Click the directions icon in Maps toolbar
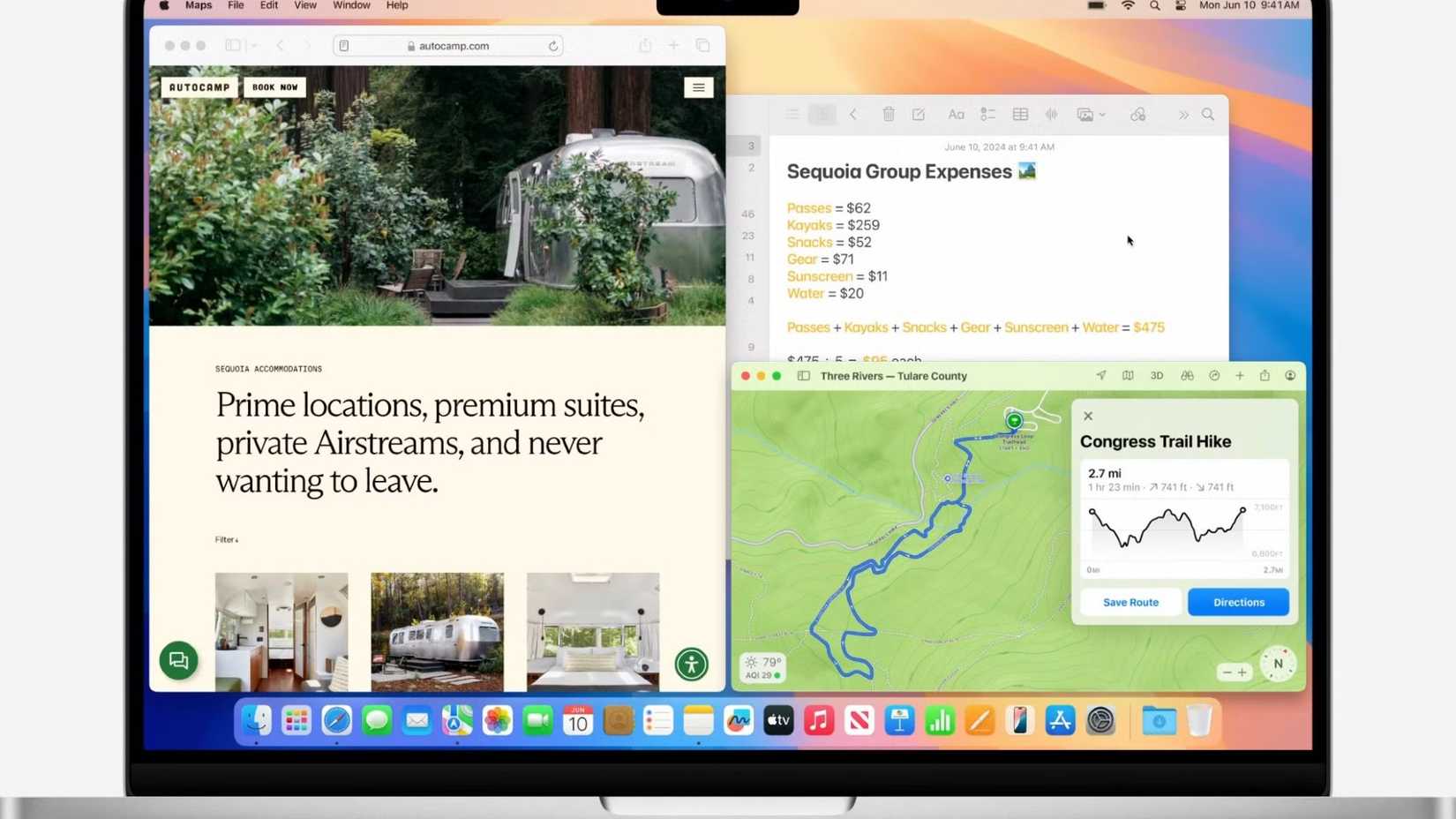The width and height of the screenshot is (1456, 819). pos(1214,376)
